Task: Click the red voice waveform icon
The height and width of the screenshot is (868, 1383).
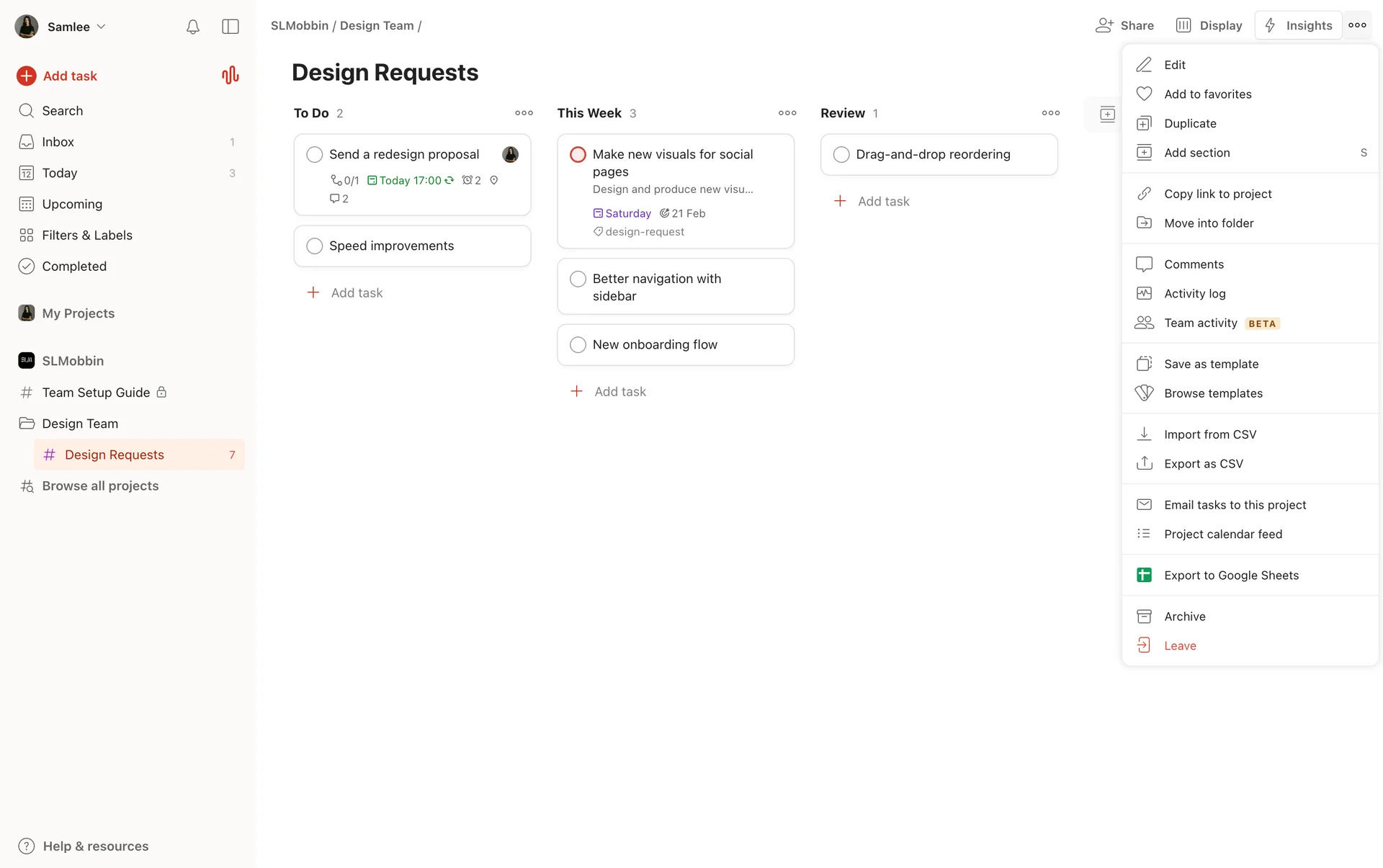Action: tap(230, 76)
